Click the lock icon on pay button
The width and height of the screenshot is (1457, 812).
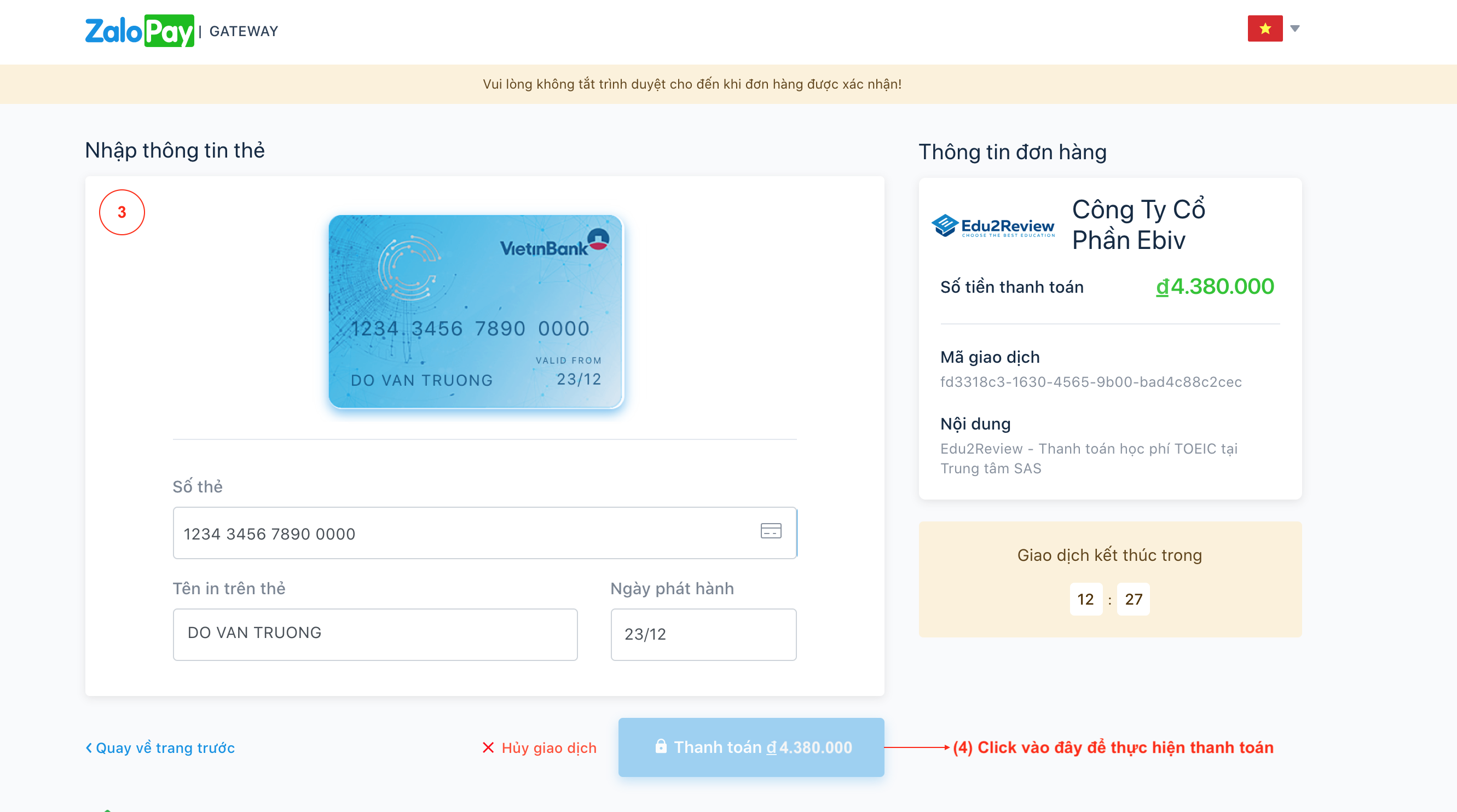[660, 746]
